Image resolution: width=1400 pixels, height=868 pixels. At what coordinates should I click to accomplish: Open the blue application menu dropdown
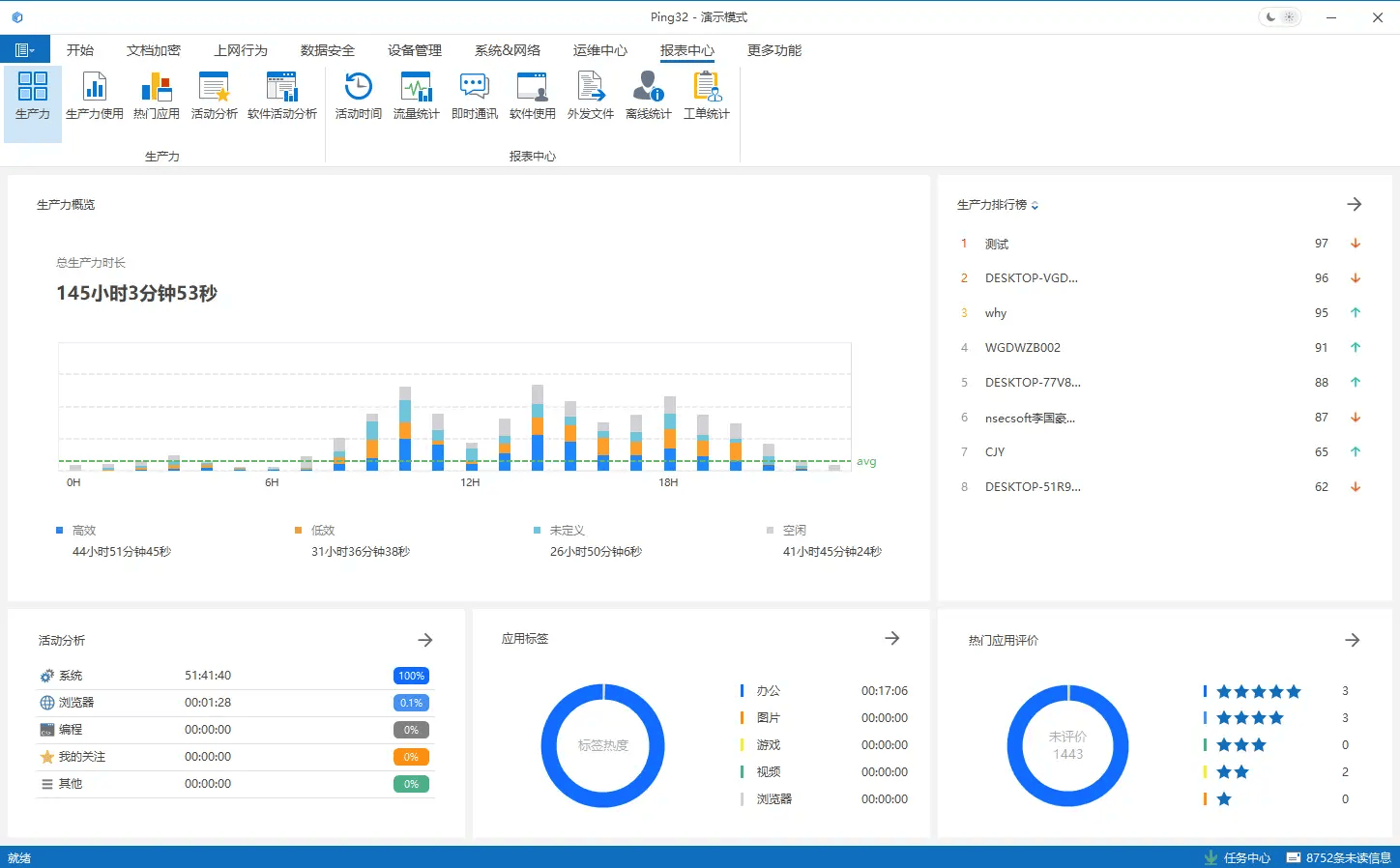click(x=25, y=50)
